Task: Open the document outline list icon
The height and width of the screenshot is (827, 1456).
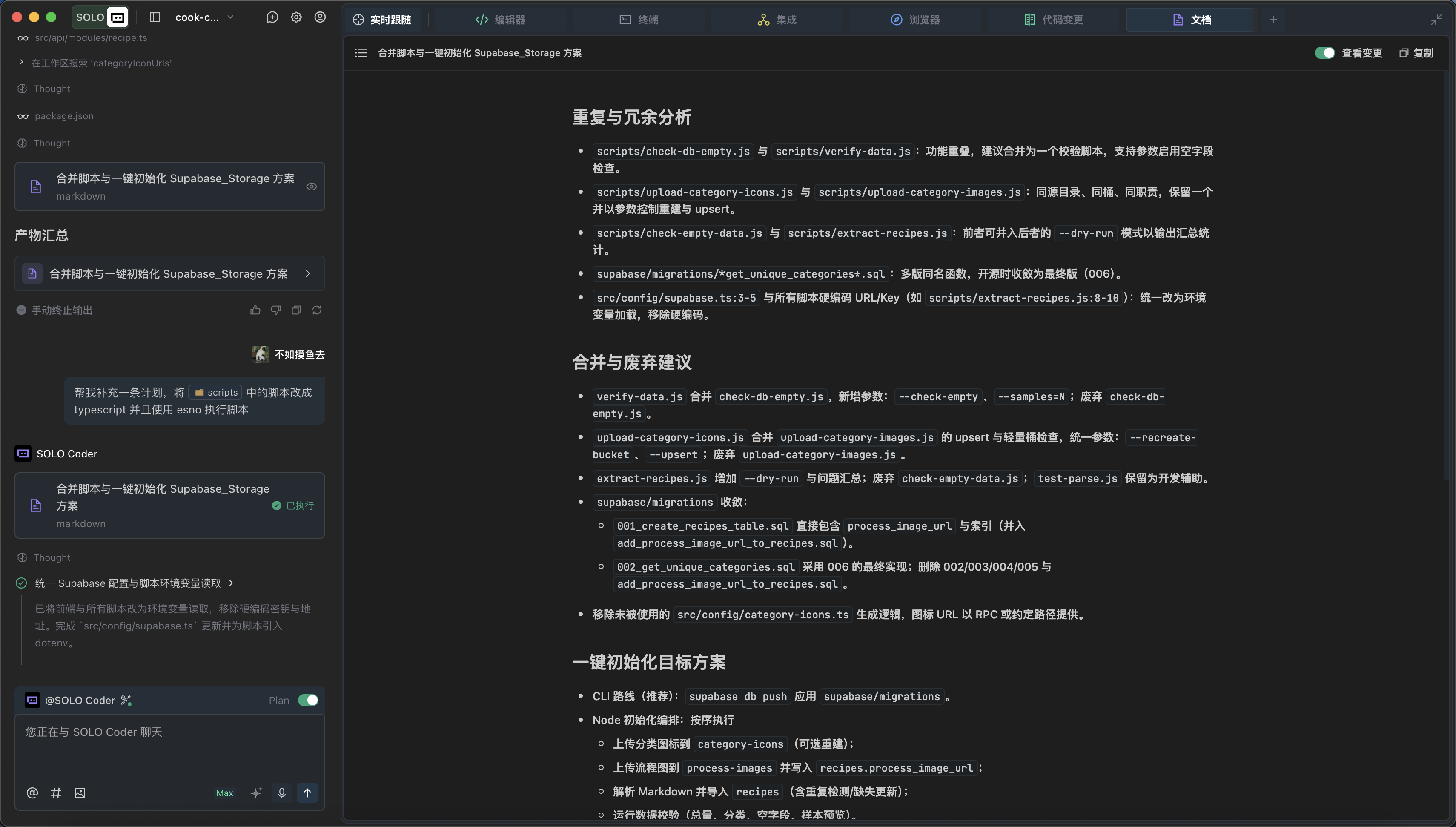Action: [361, 53]
